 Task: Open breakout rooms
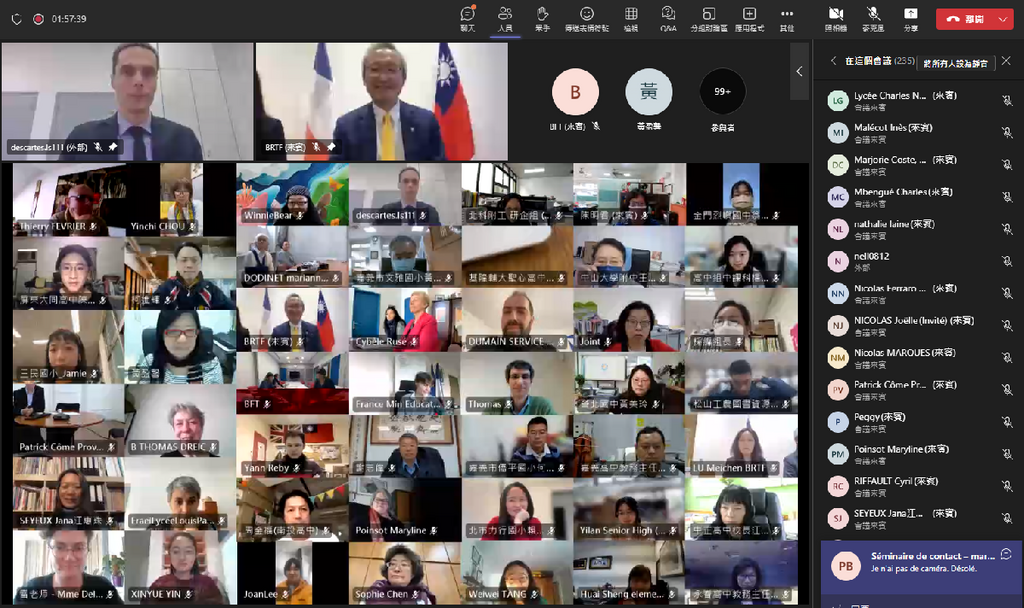[x=708, y=17]
